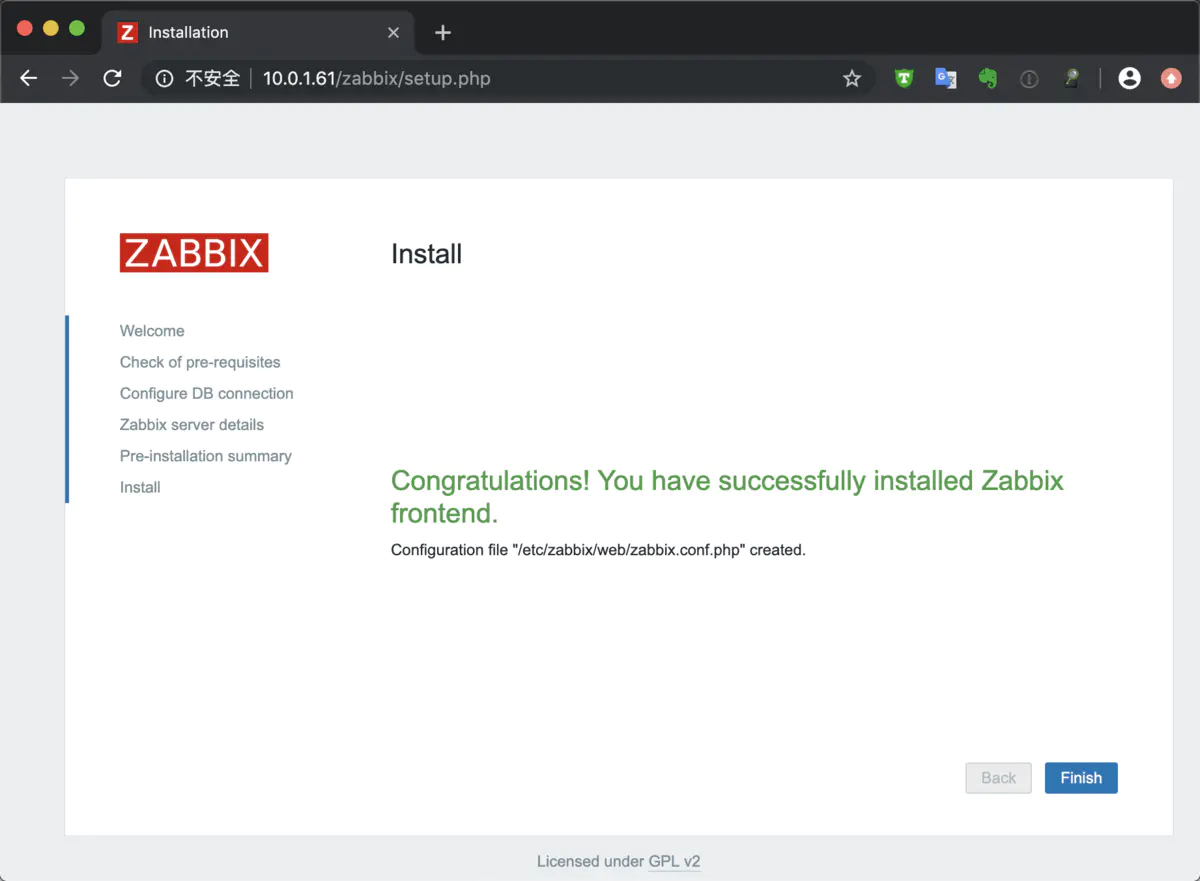The width and height of the screenshot is (1200, 881).
Task: Click the address bar URL field
Action: (506, 78)
